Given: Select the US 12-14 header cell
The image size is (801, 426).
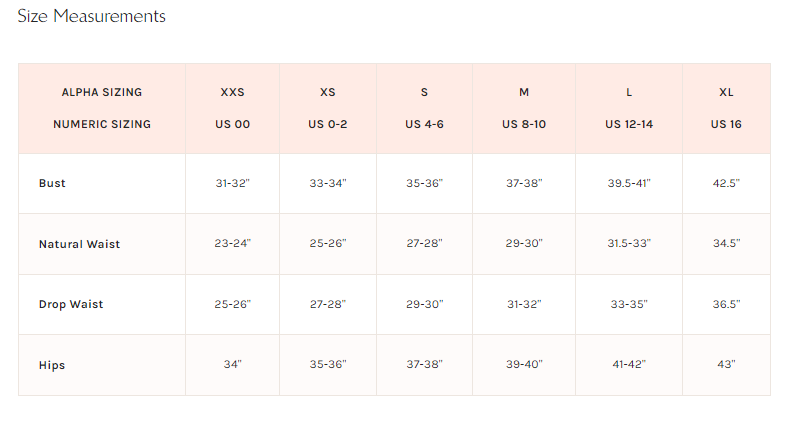Looking at the screenshot, I should [x=629, y=124].
